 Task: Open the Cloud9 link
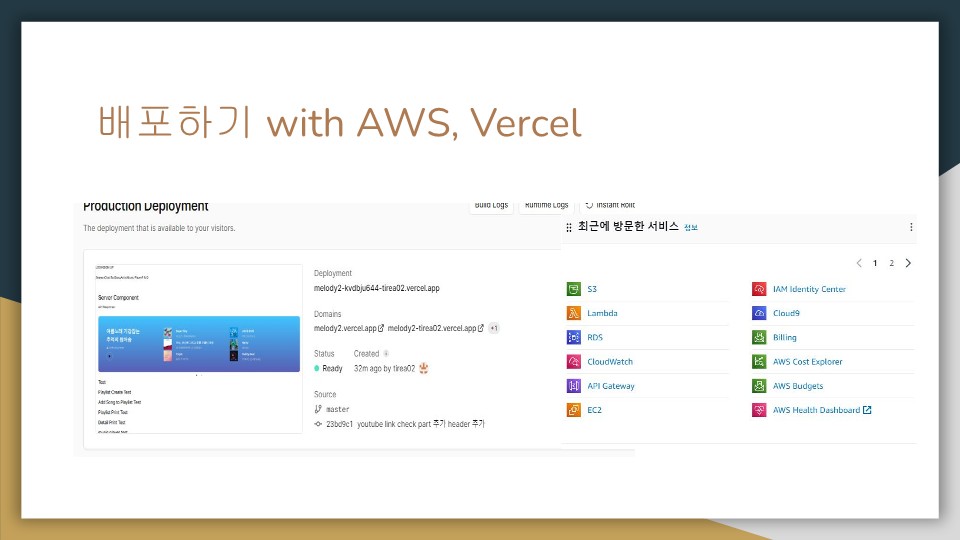click(x=786, y=313)
